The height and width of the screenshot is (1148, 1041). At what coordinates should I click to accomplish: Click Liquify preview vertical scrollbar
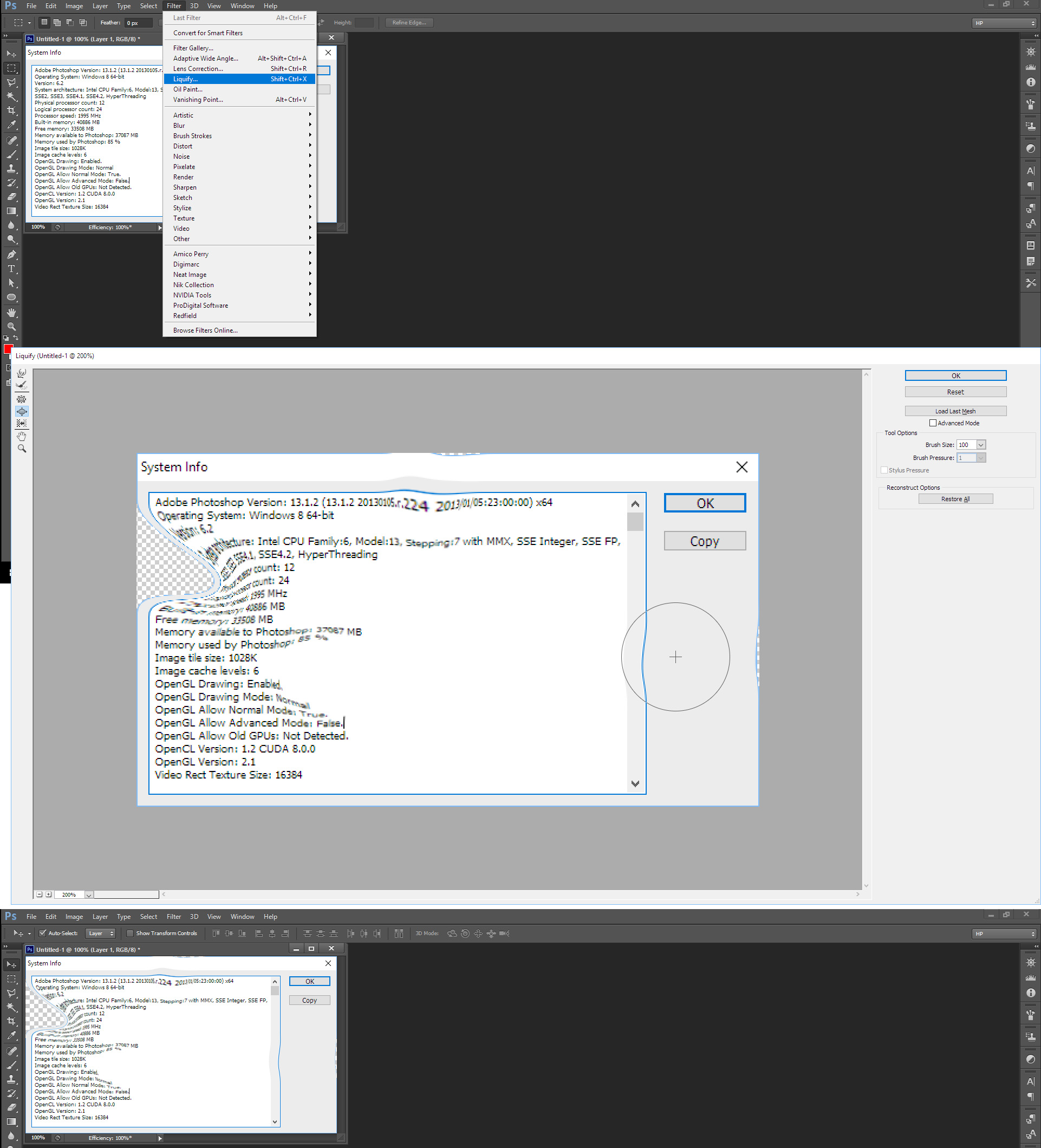866,629
